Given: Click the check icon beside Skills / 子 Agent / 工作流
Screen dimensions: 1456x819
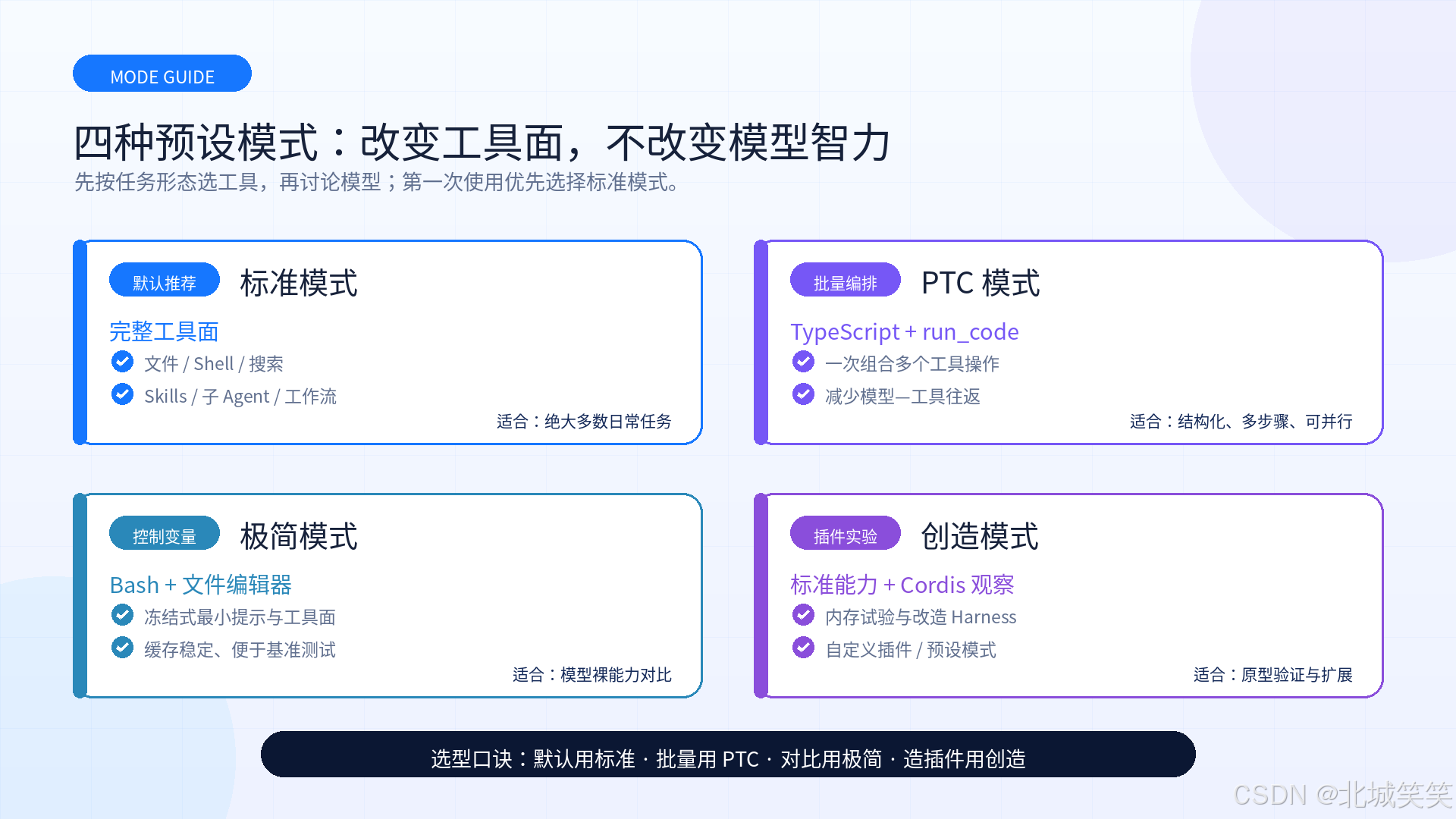Looking at the screenshot, I should pos(122,394).
